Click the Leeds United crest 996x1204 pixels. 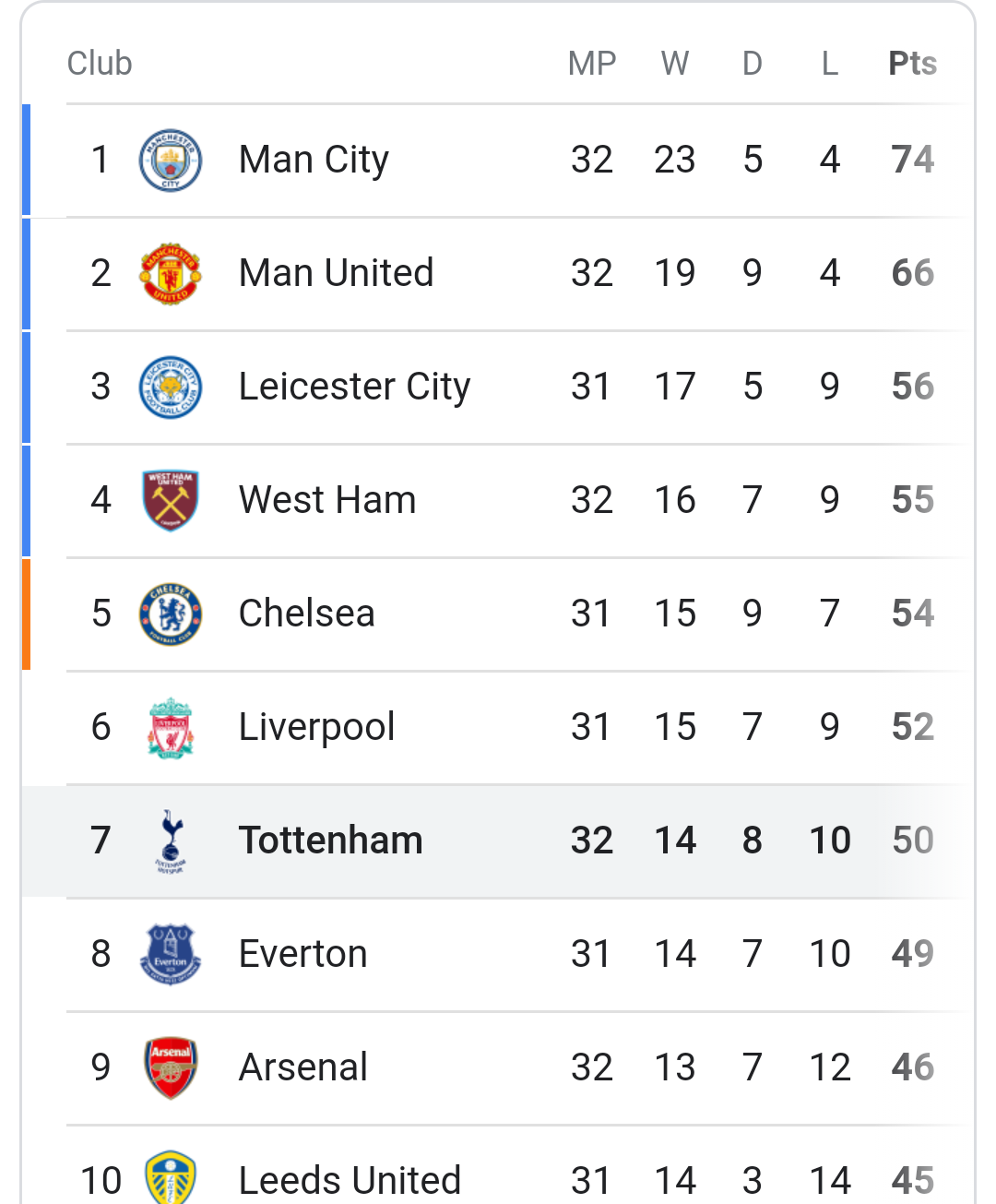tap(171, 1177)
